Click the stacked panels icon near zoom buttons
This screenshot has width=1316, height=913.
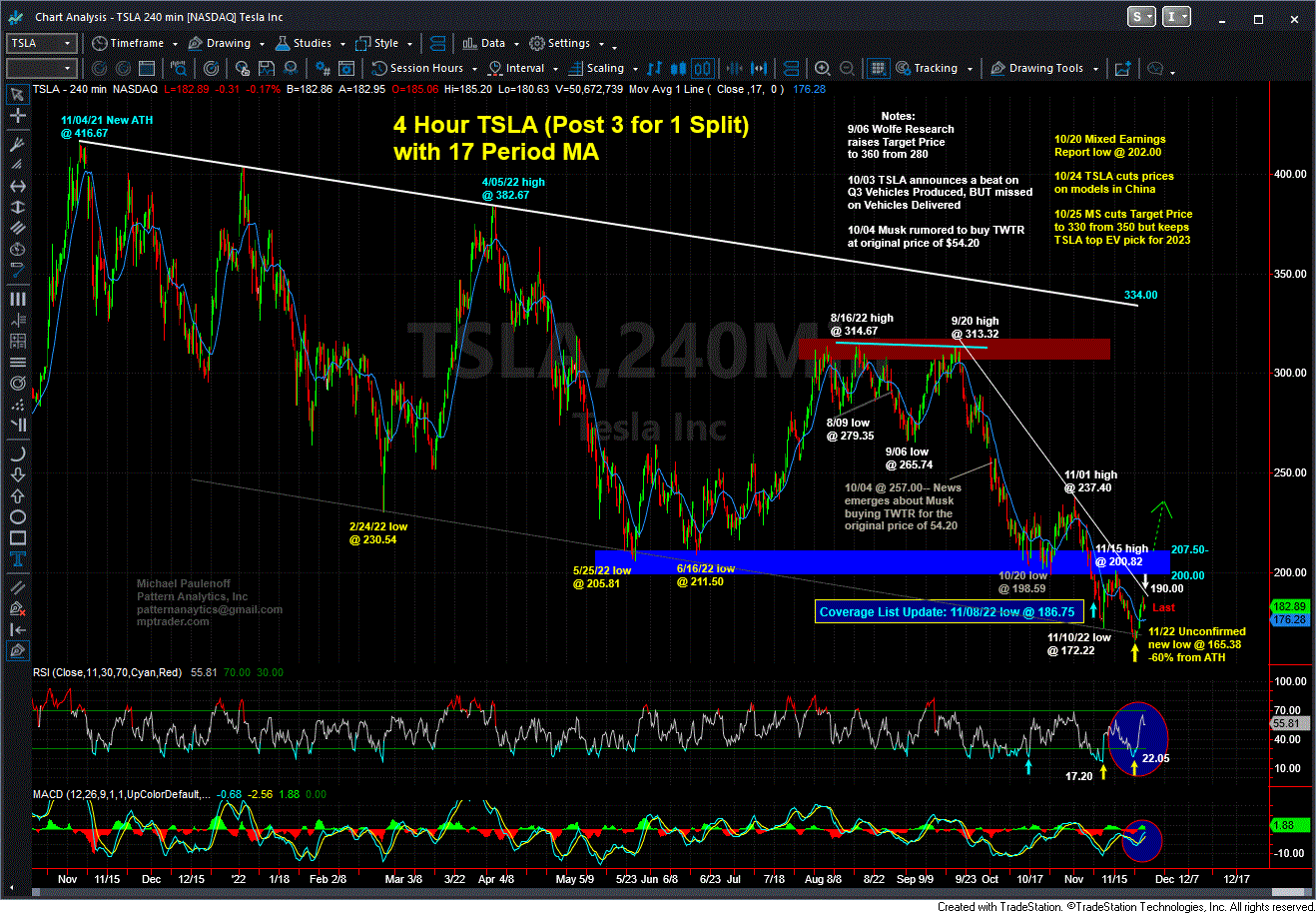tap(789, 68)
